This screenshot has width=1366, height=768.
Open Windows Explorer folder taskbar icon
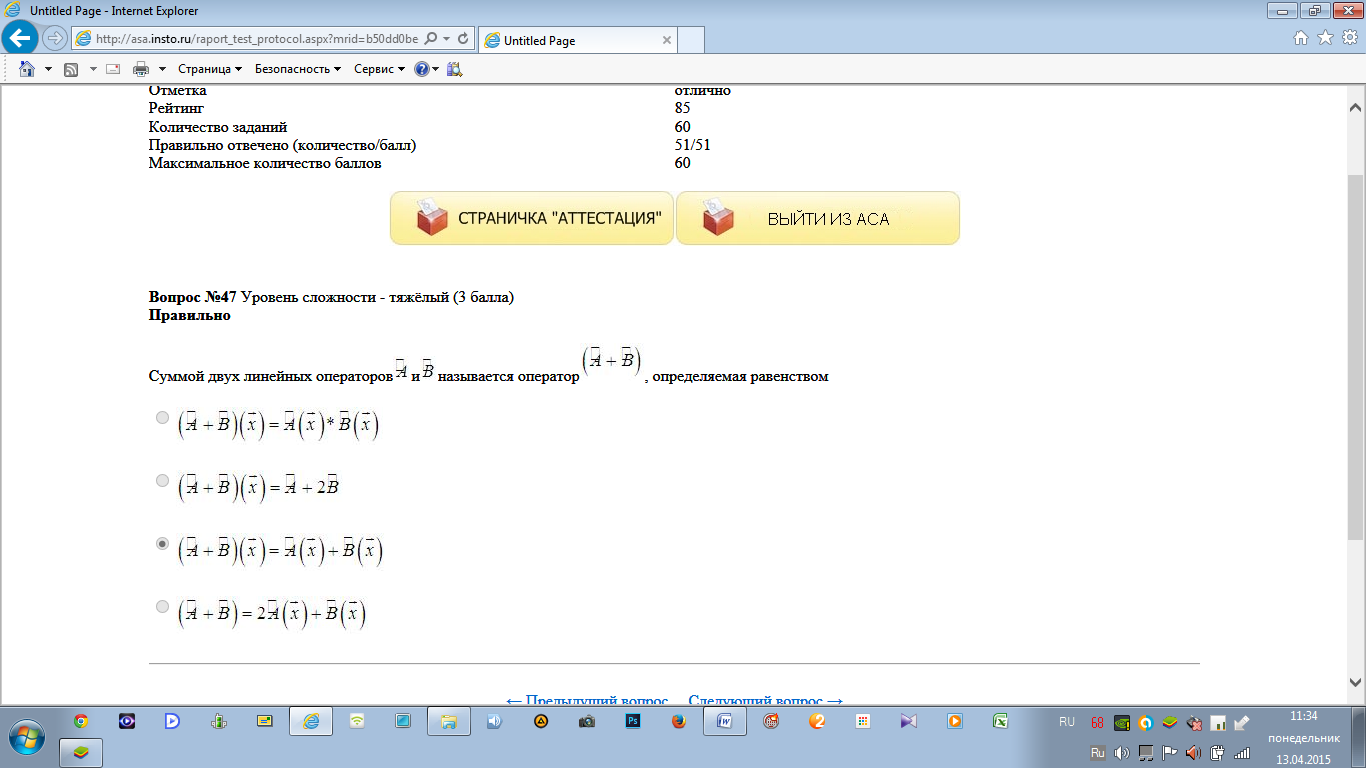tap(449, 721)
